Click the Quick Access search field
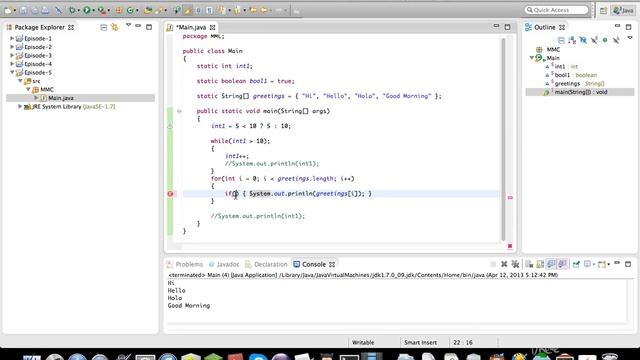 557,10
